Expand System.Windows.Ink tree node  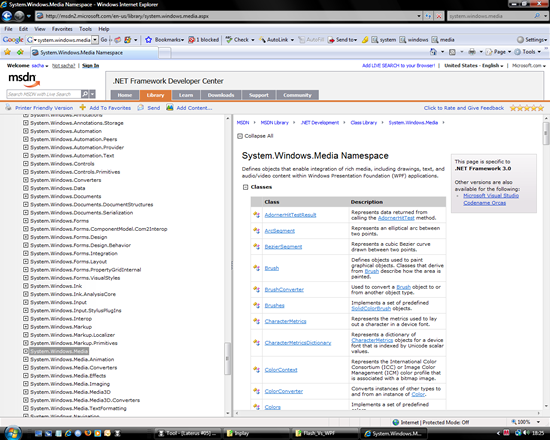[26, 286]
